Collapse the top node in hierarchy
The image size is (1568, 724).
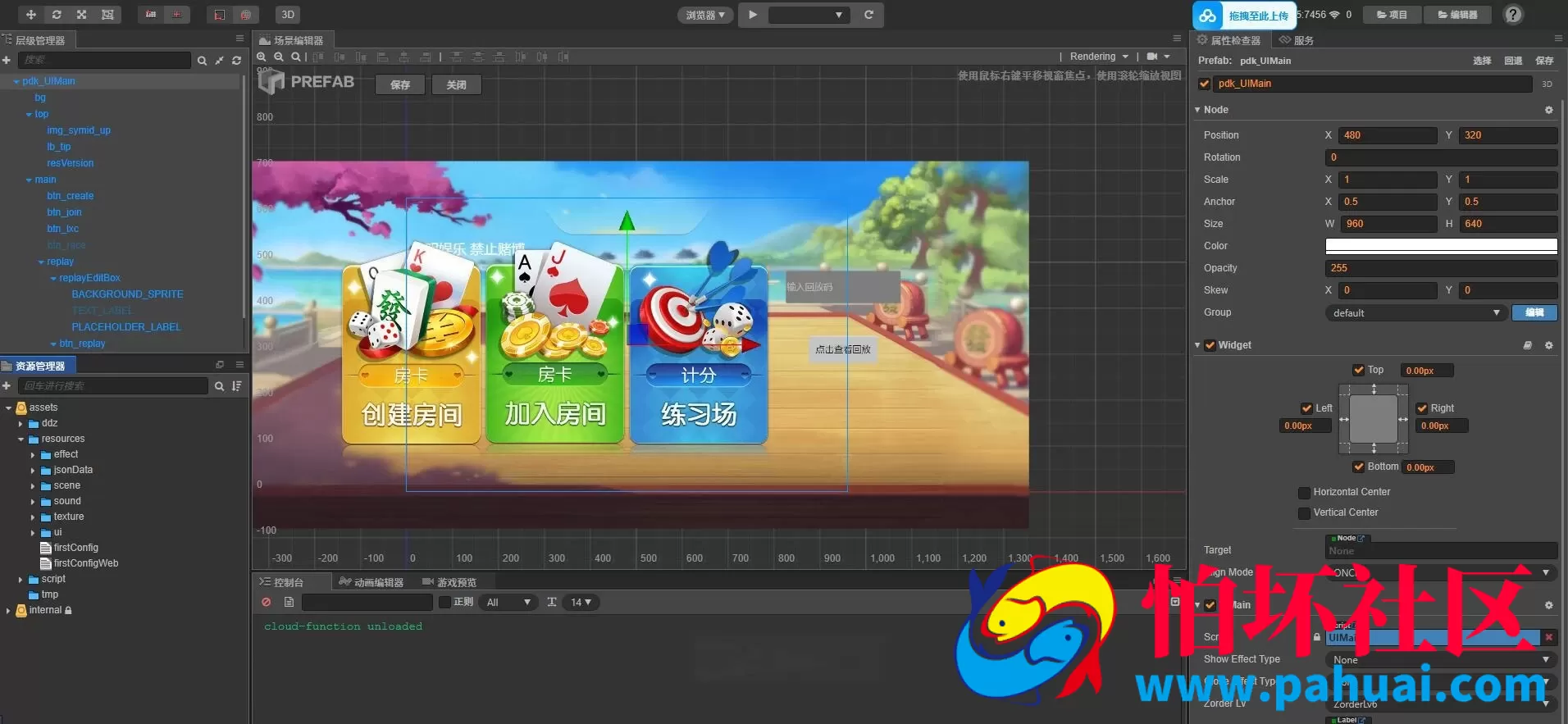tap(29, 115)
